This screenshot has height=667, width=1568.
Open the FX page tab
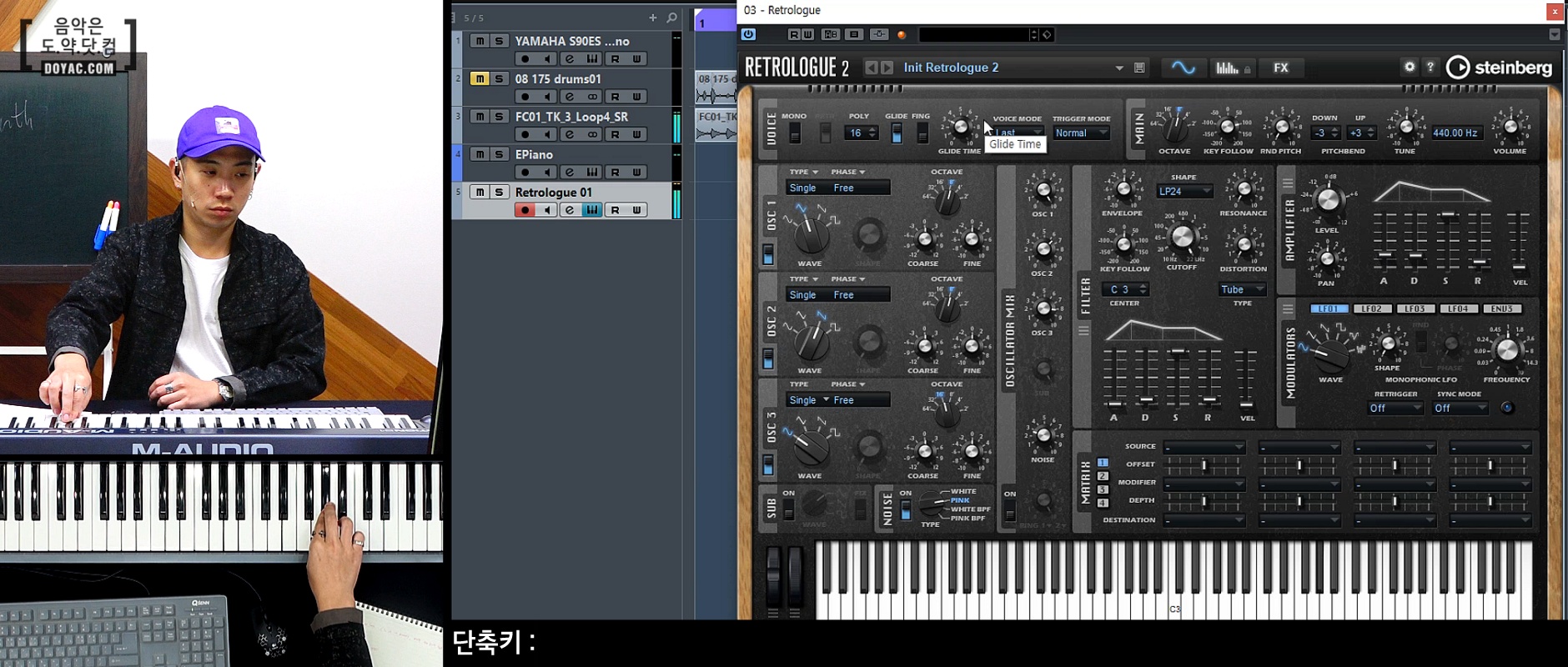(1280, 68)
